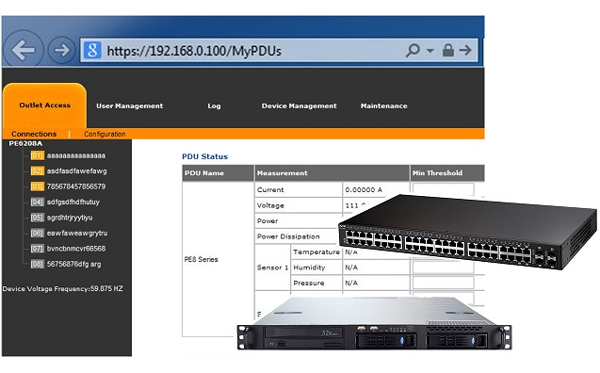The height and width of the screenshot is (373, 600).
Task: Click outlet 05 status icon
Action: tap(37, 218)
